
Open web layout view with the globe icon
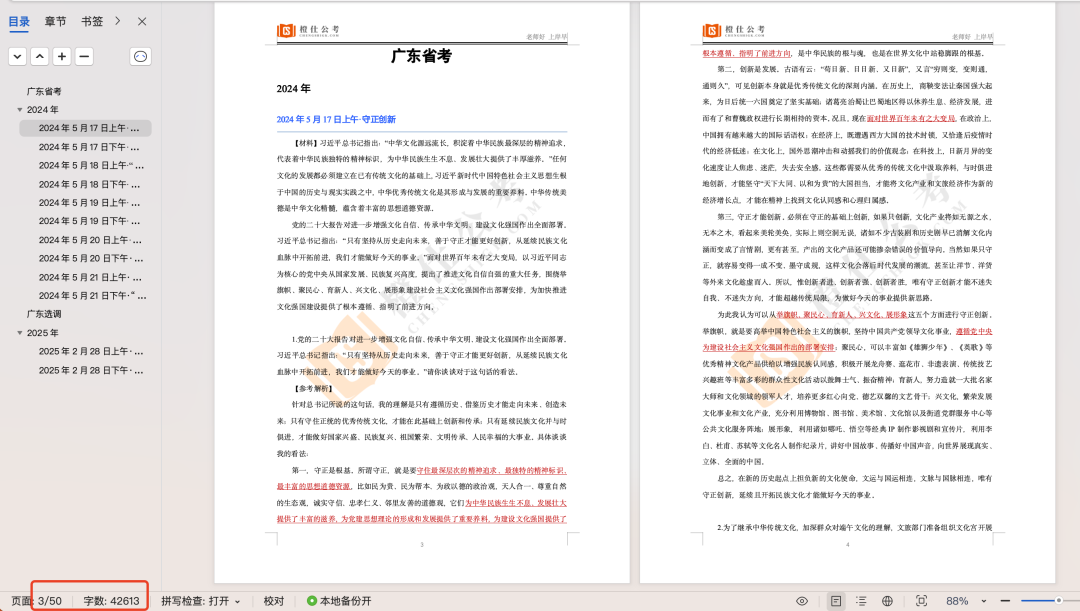(x=887, y=601)
